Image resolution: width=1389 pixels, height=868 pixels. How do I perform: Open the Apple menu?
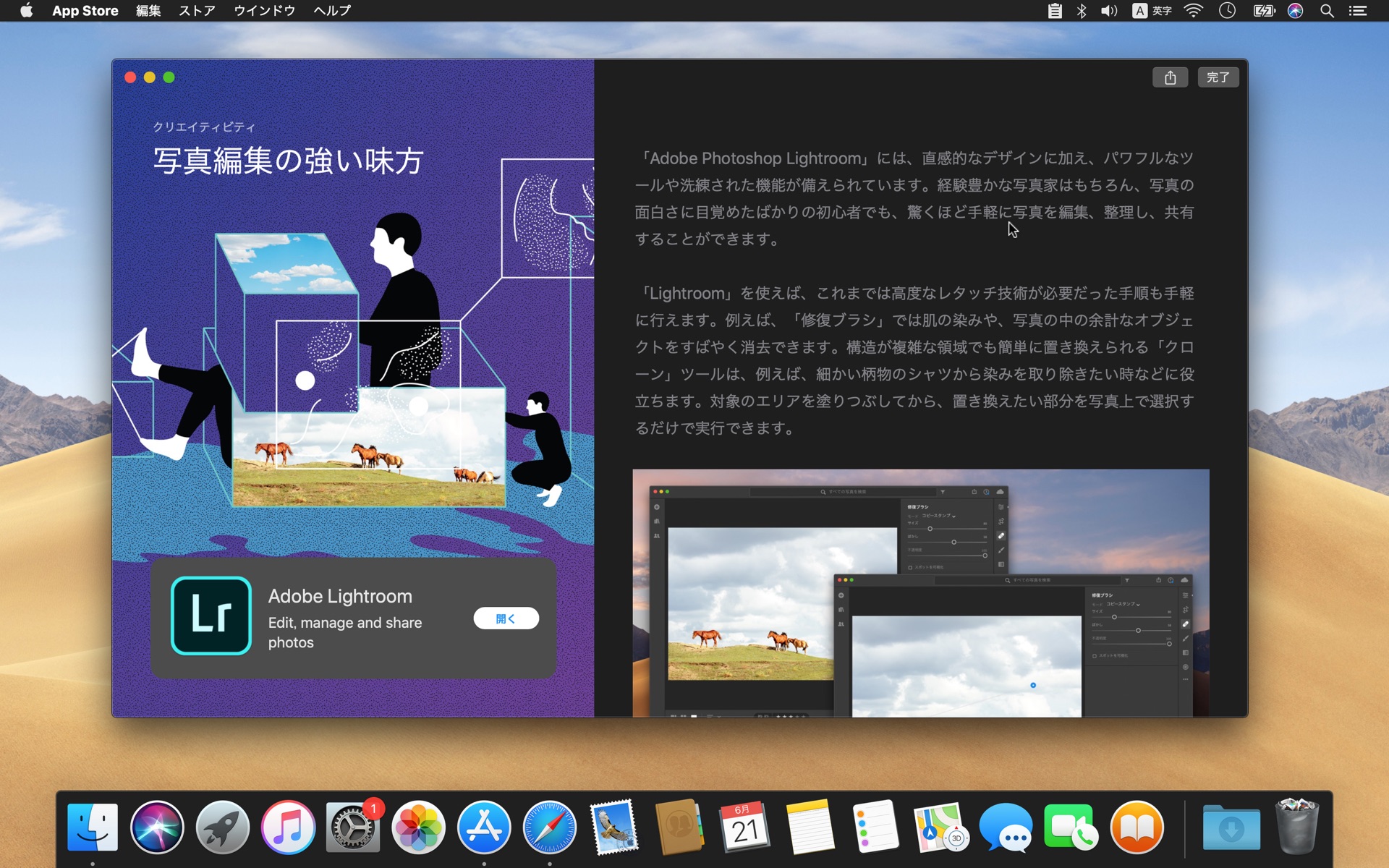[x=26, y=10]
